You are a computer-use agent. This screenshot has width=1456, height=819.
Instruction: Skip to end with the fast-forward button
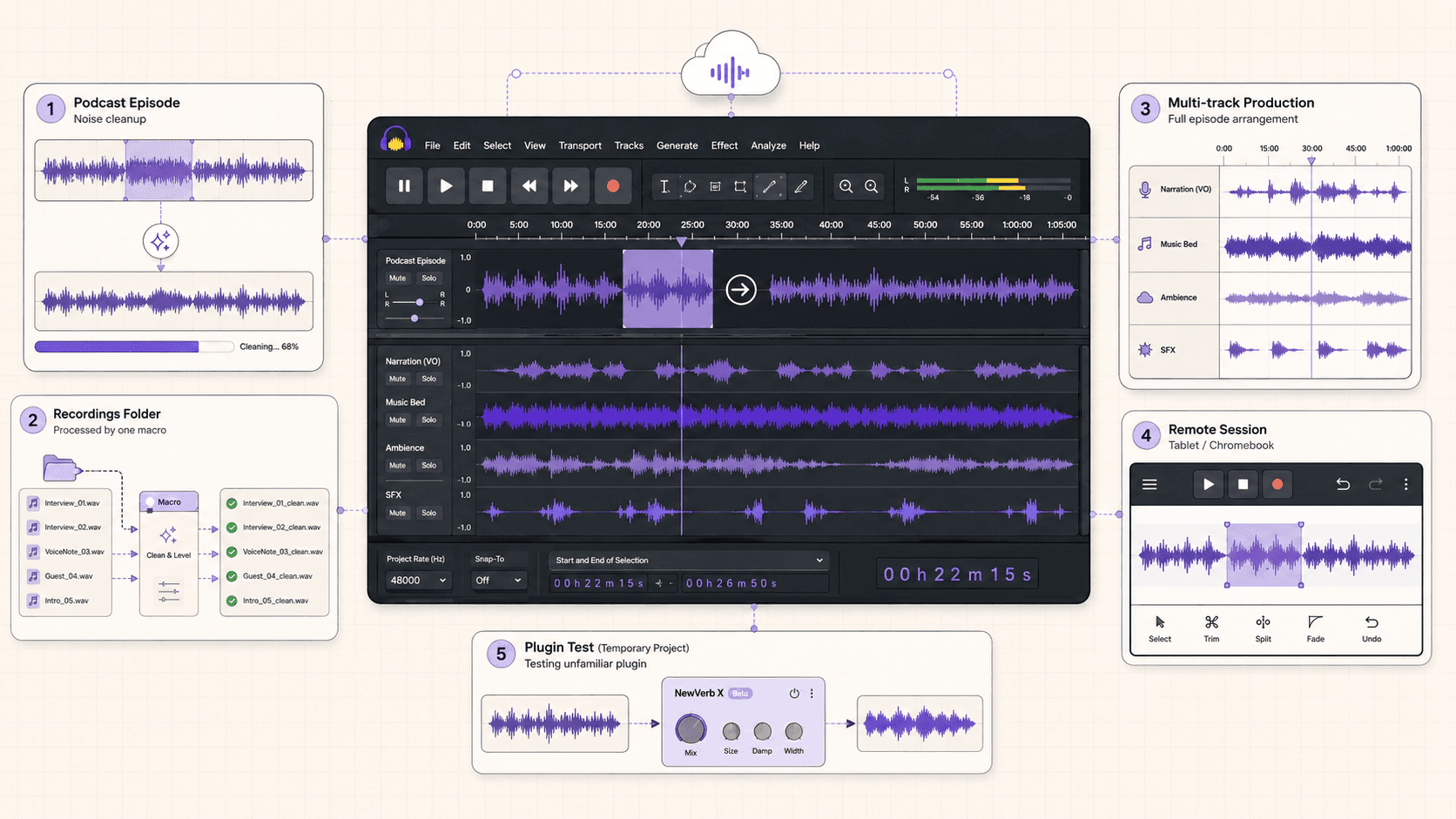[x=571, y=185]
